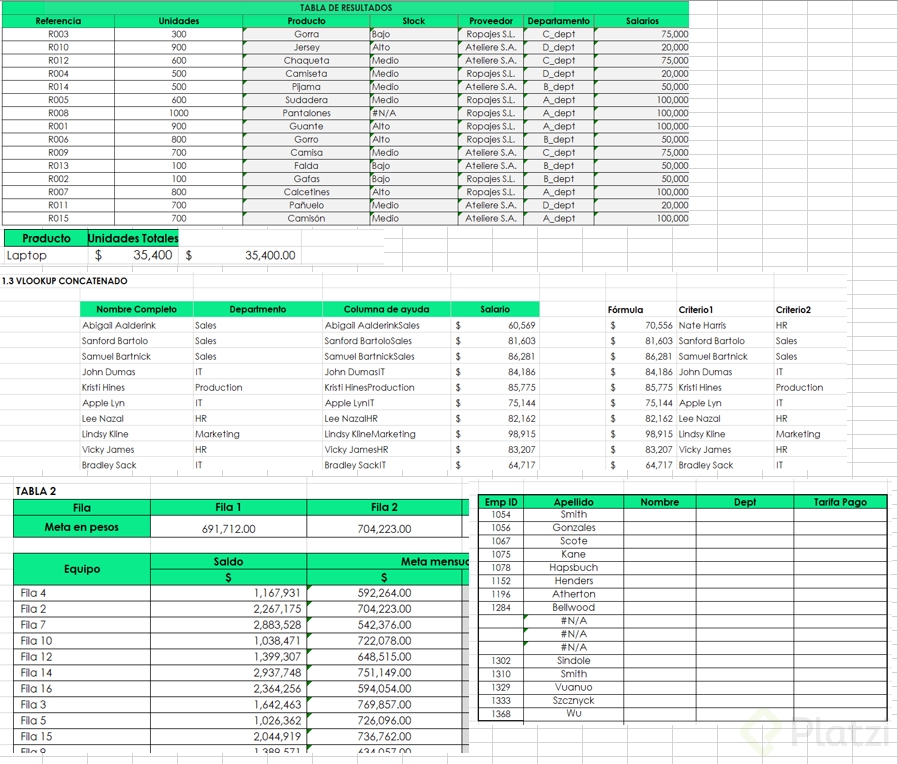Select the Columna de ayuda header
The width and height of the screenshot is (898, 764).
[386, 309]
